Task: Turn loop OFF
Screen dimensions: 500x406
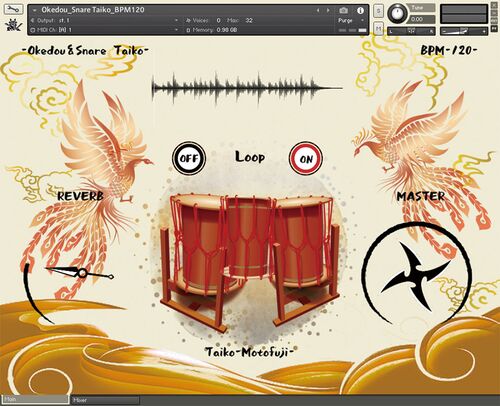Action: point(189,158)
